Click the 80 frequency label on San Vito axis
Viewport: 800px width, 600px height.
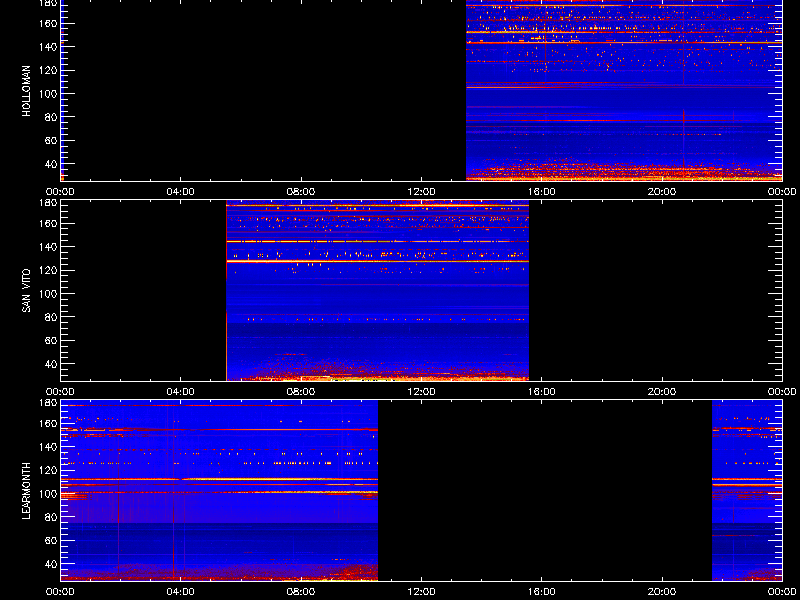click(51, 317)
